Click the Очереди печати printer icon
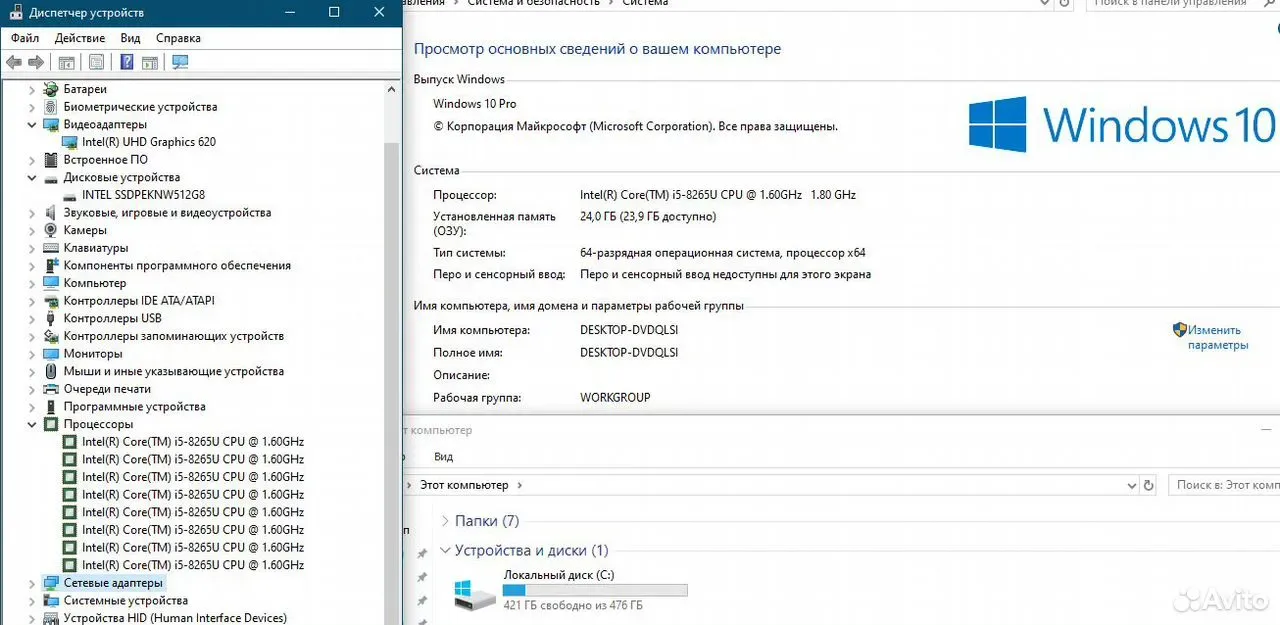 [51, 389]
